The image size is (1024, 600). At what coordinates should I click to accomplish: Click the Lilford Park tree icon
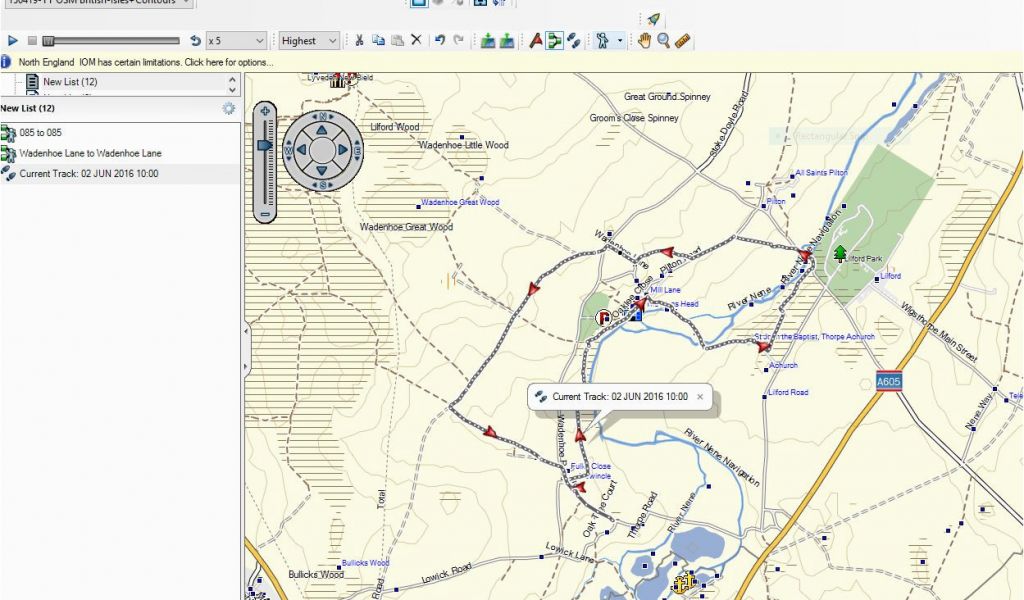[x=840, y=253]
